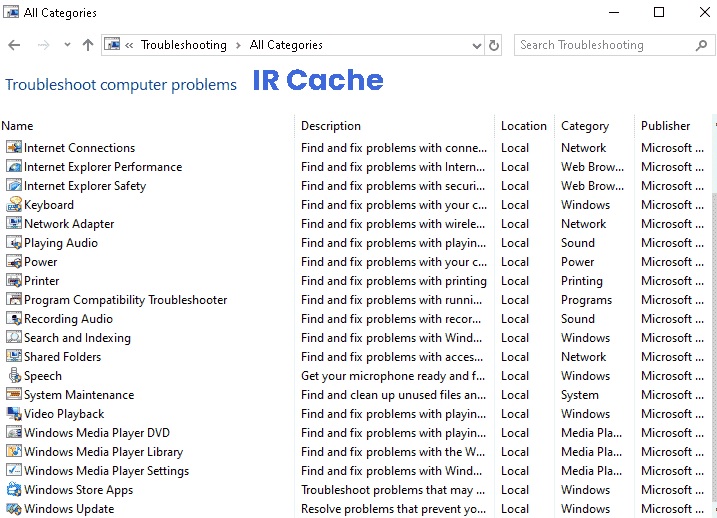Click the Program Compatibility Troubleshooter icon
The image size is (717, 518).
click(14, 299)
